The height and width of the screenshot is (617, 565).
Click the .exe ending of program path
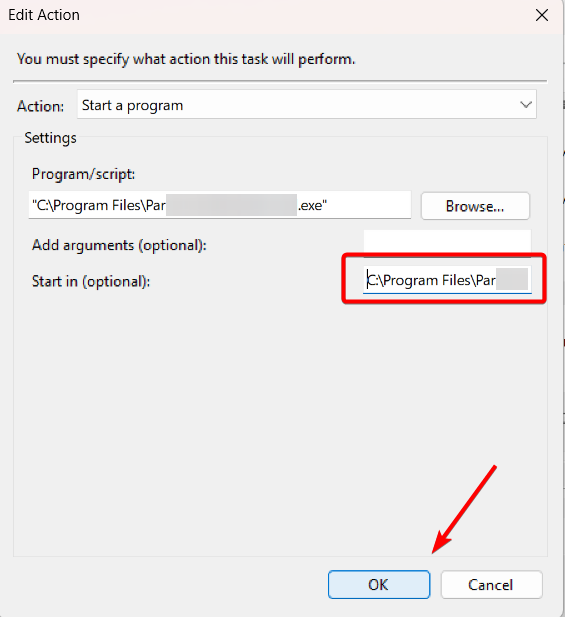[312, 205]
